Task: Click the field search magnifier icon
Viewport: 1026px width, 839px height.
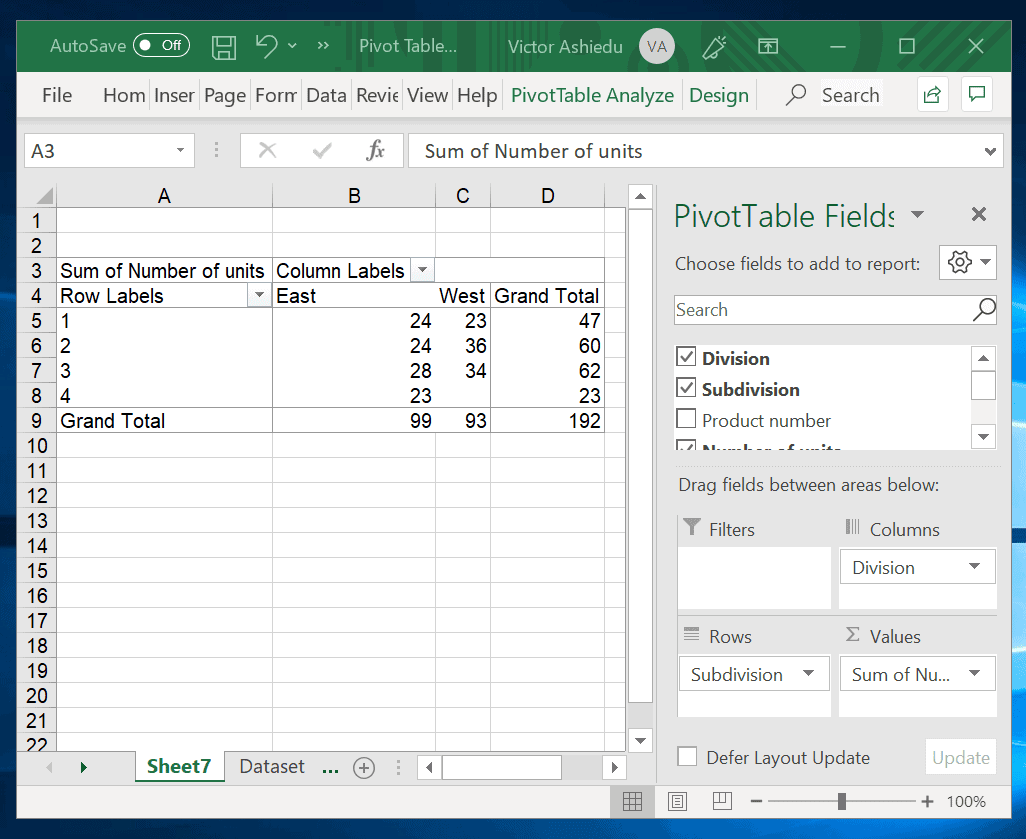Action: pos(983,310)
